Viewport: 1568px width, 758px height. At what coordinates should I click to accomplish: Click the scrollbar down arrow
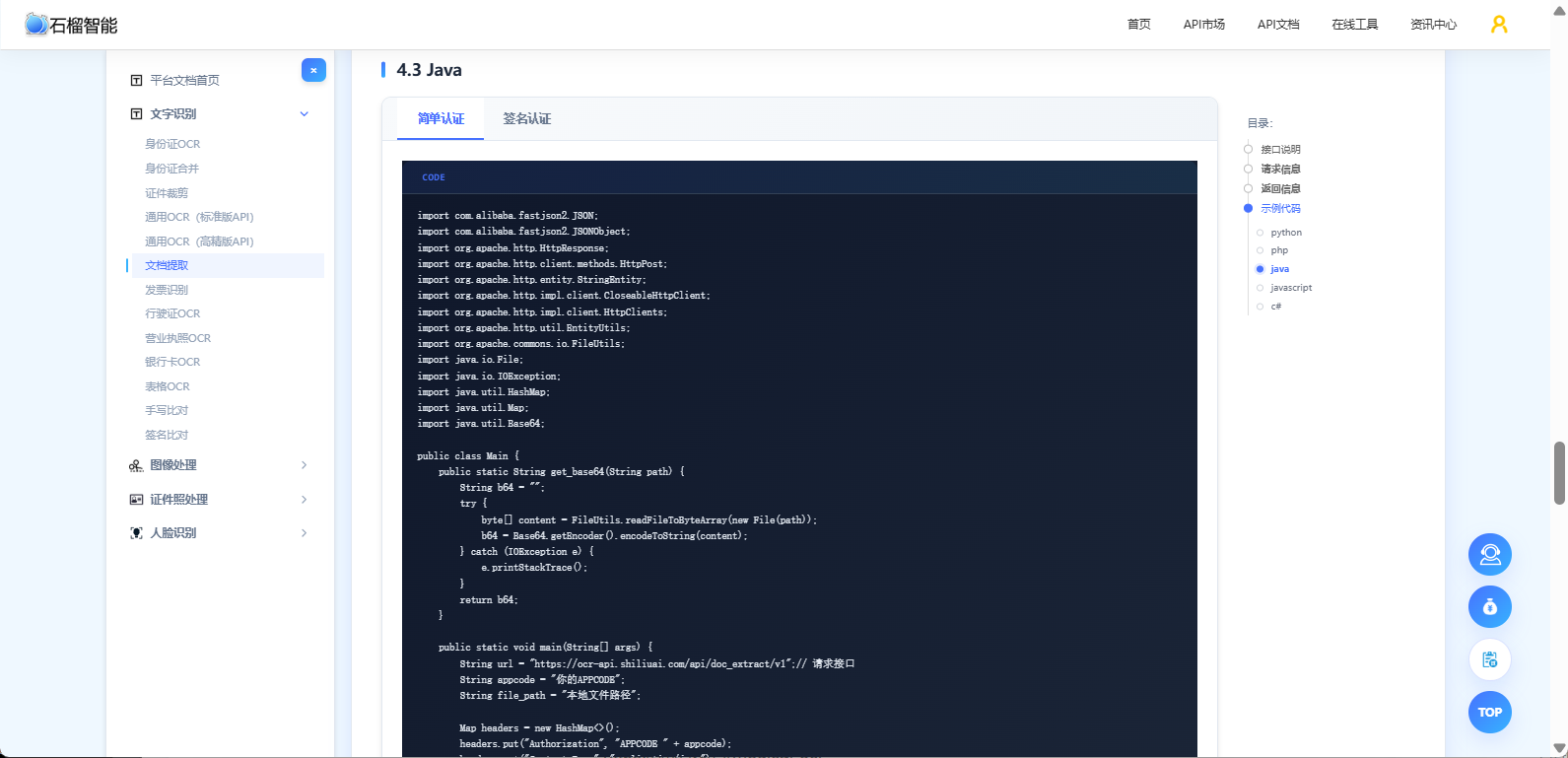1559,748
